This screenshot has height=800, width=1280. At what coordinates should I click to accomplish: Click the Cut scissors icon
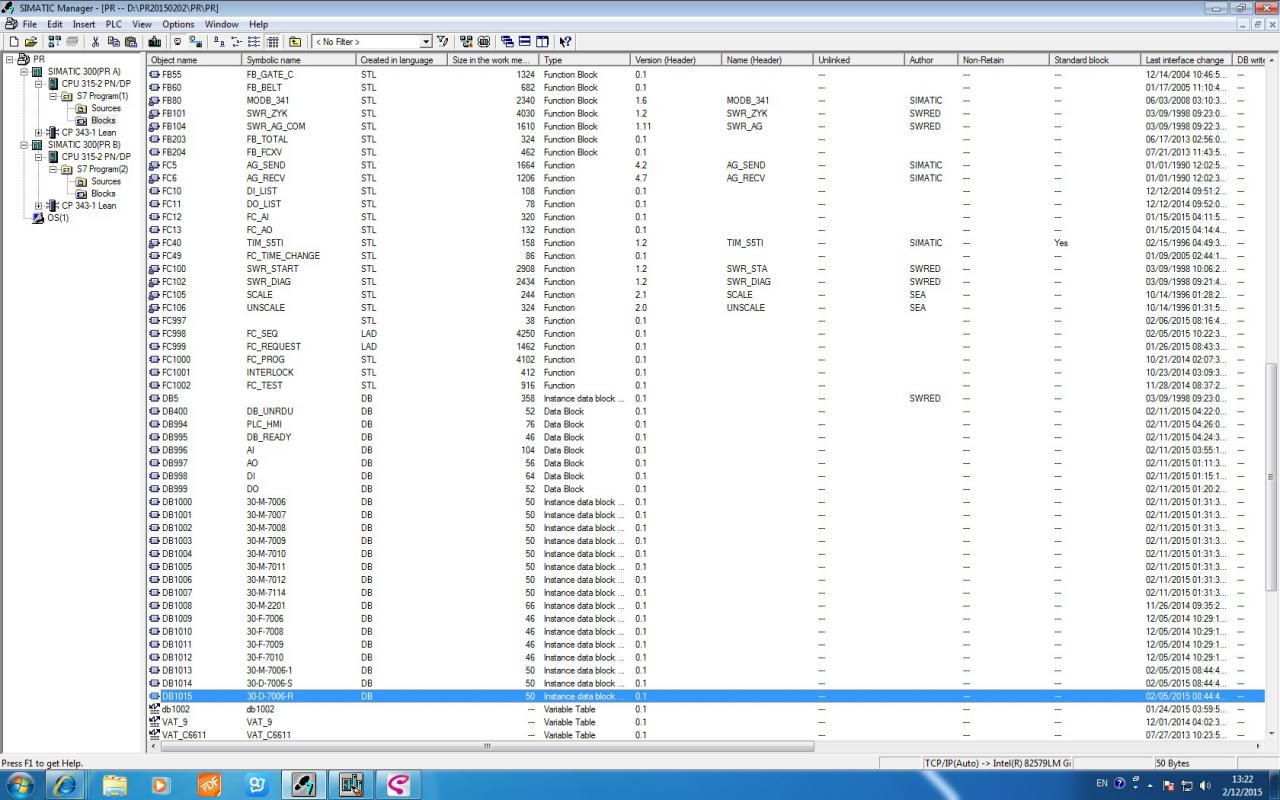96,42
